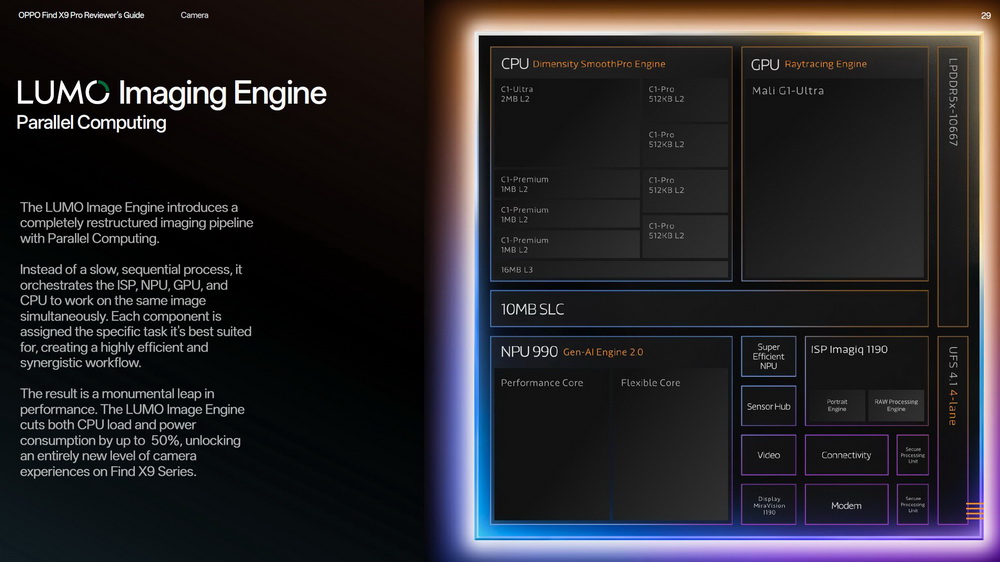Click the "Connectivity" box
The height and width of the screenshot is (562, 1000).
(x=846, y=455)
